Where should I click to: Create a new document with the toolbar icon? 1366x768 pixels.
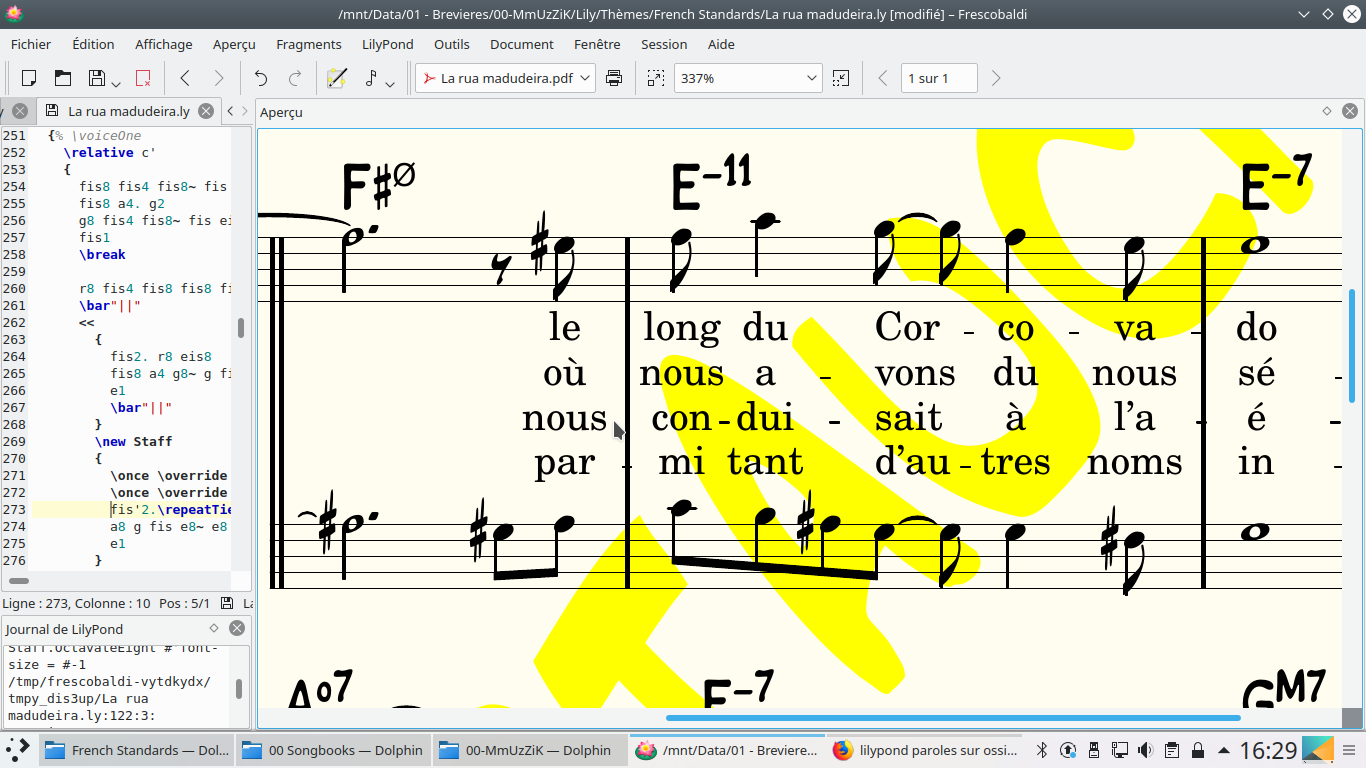[x=29, y=78]
